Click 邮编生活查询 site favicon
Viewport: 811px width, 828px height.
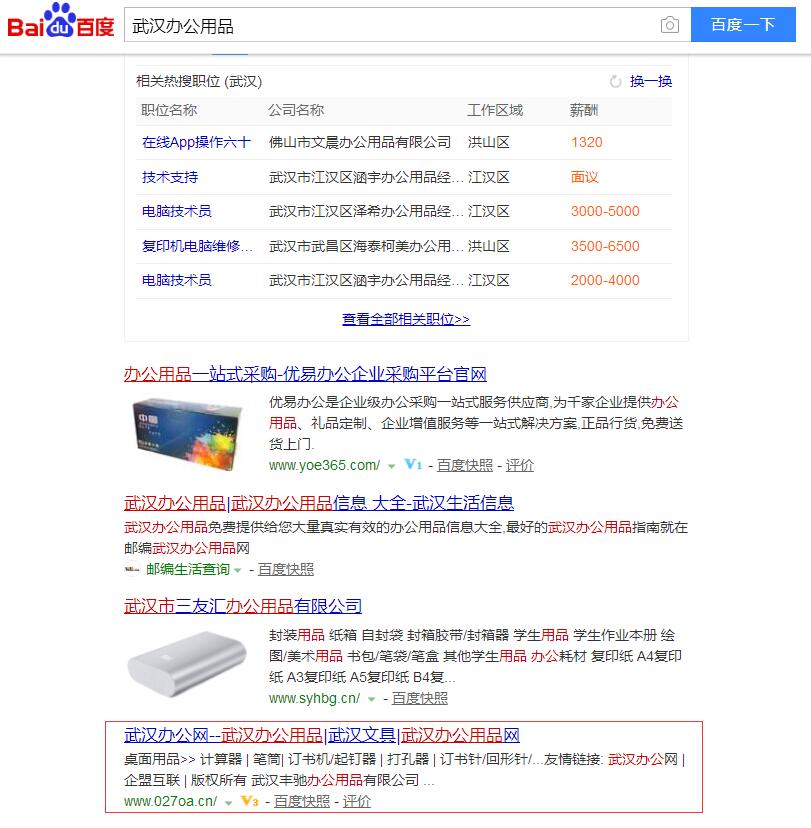(132, 569)
